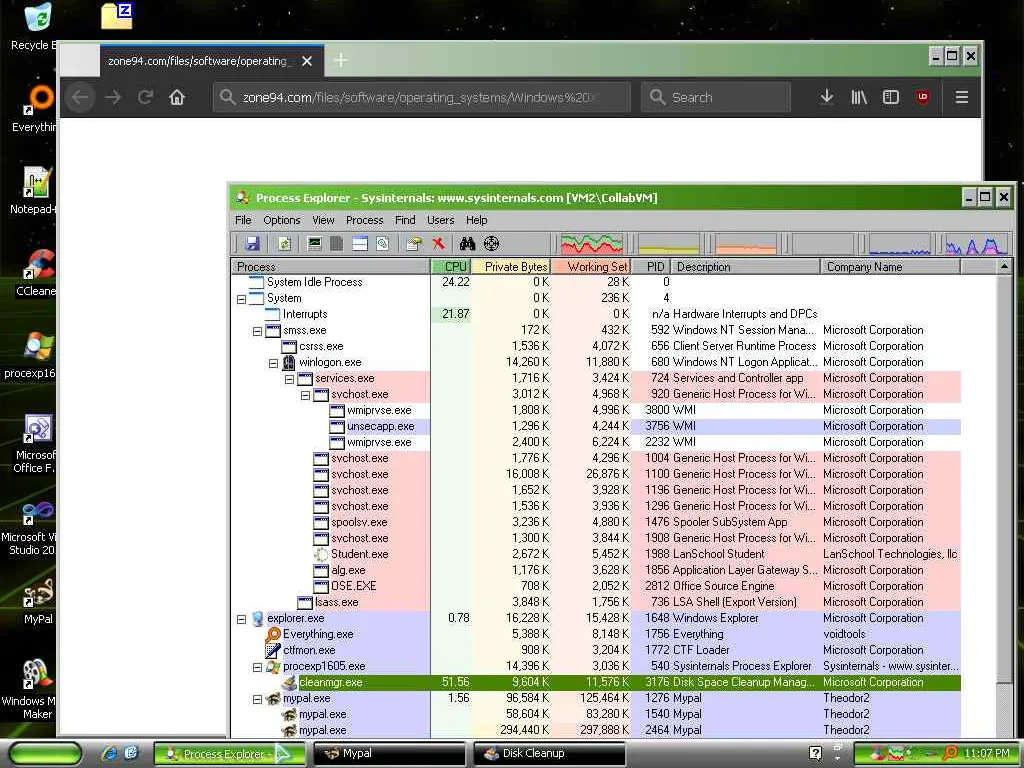This screenshot has width=1024, height=768.
Task: Open the browser hamburger menu
Action: click(x=961, y=97)
